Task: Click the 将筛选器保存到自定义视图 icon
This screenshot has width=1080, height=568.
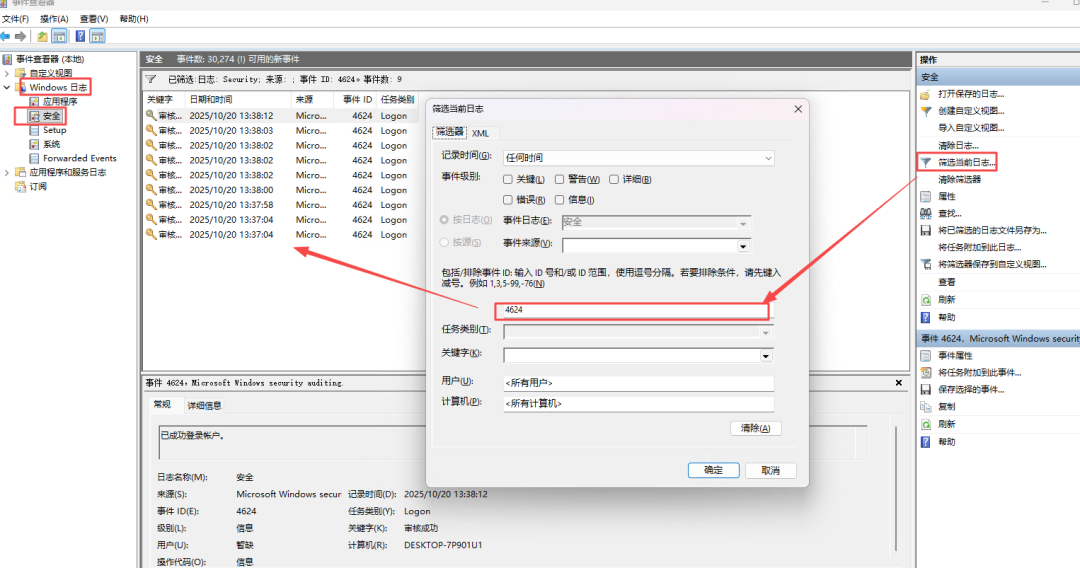Action: (926, 264)
